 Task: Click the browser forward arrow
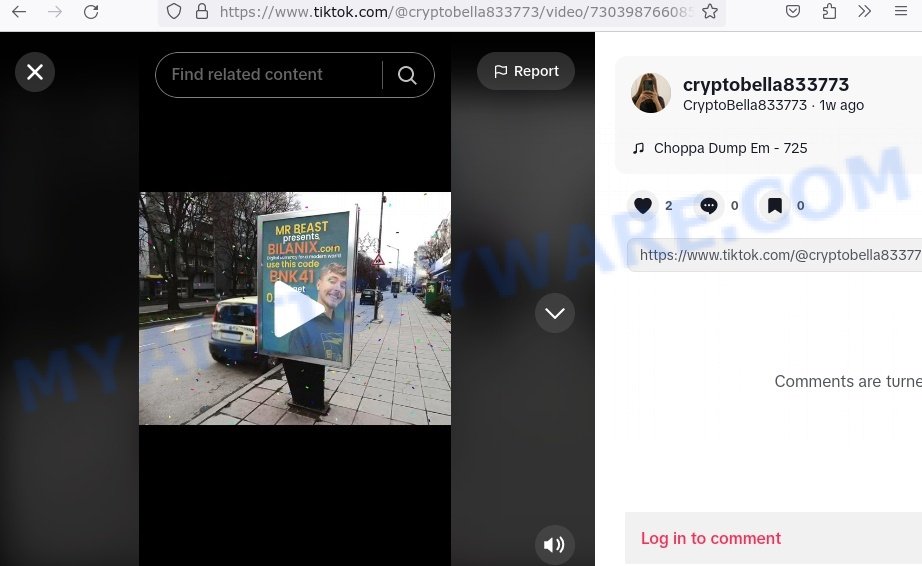[55, 11]
